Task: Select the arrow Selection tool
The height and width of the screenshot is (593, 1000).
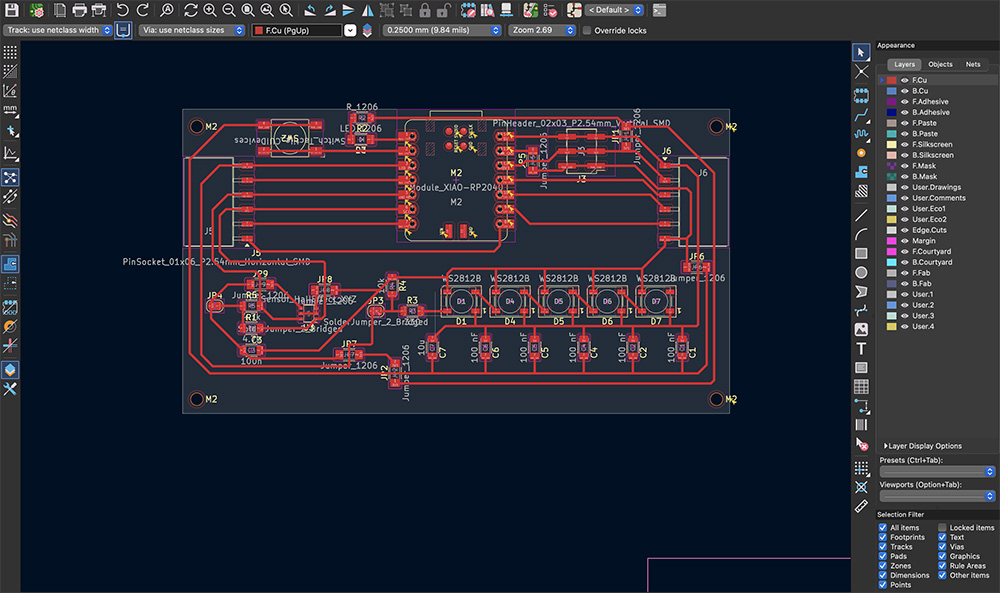Action: 861,52
